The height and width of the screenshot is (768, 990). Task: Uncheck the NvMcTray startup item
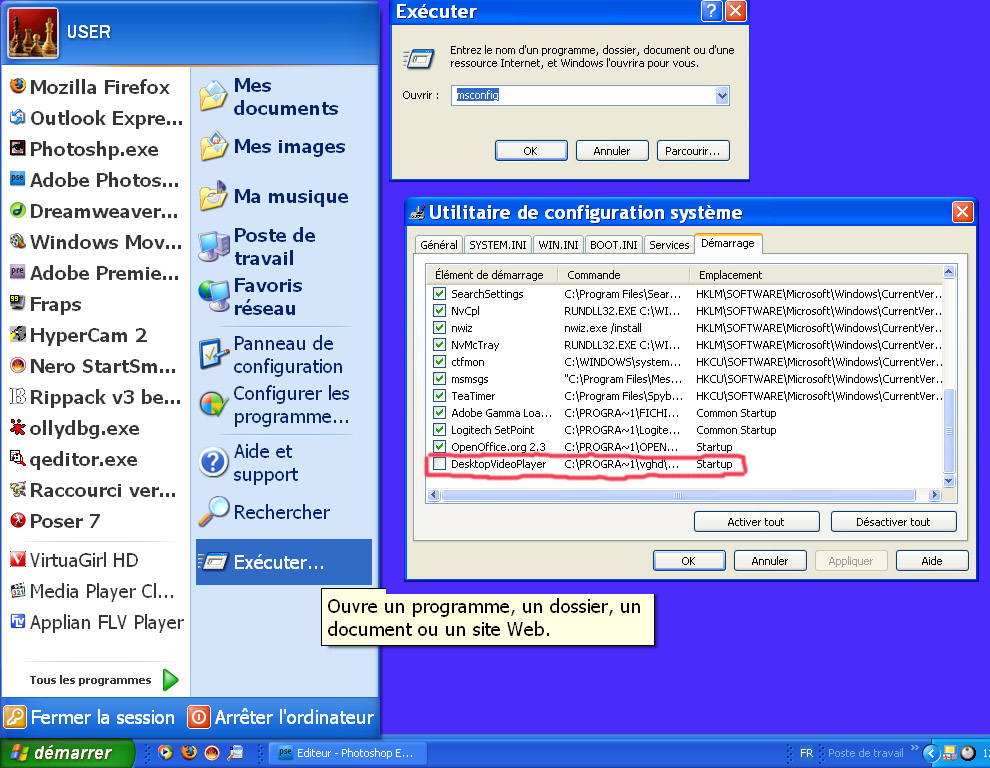[439, 345]
